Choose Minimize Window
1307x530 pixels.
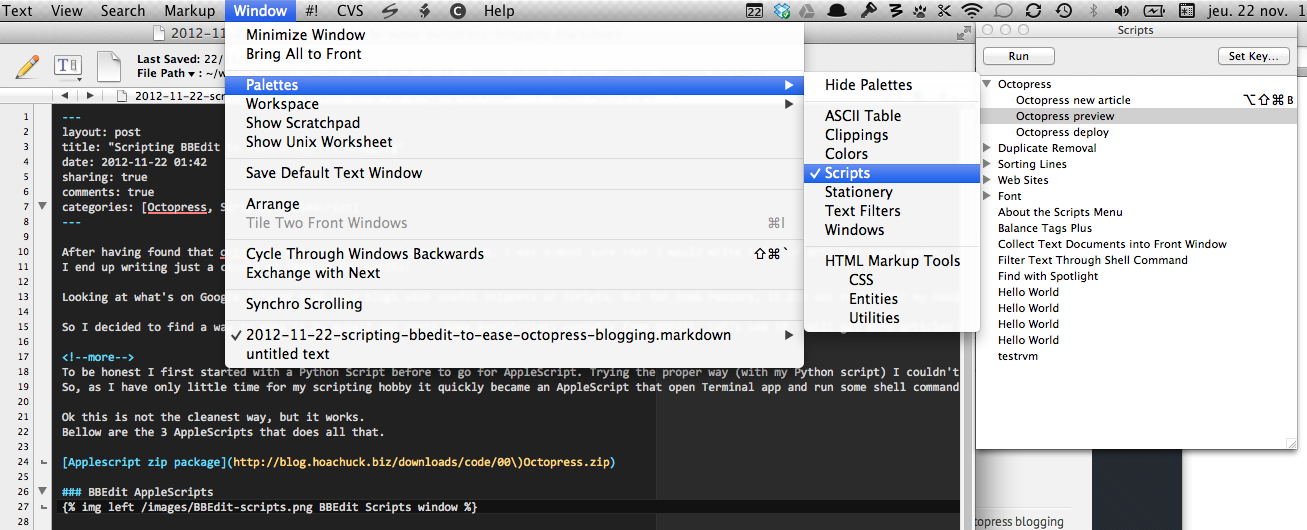pos(516,35)
